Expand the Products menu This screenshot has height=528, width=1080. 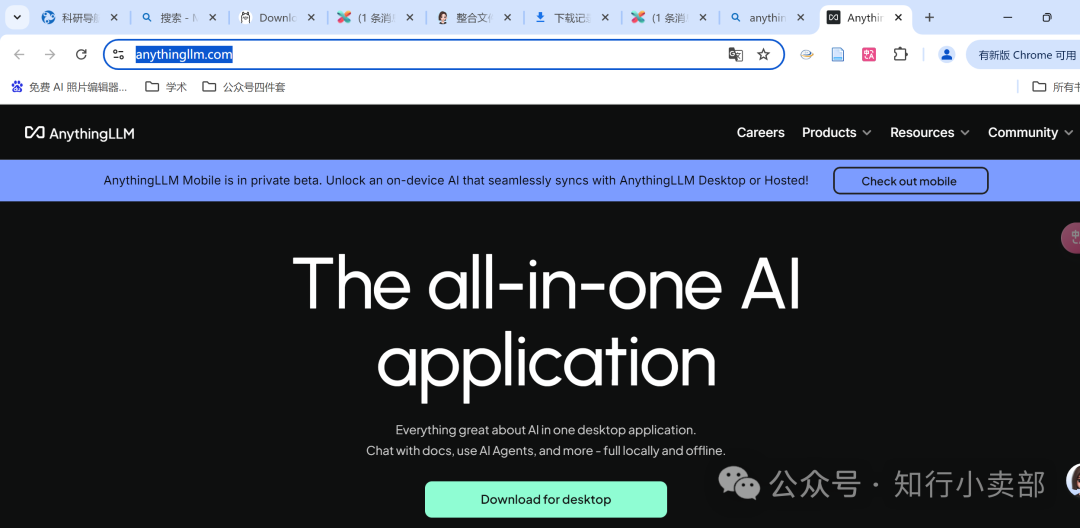tap(836, 132)
